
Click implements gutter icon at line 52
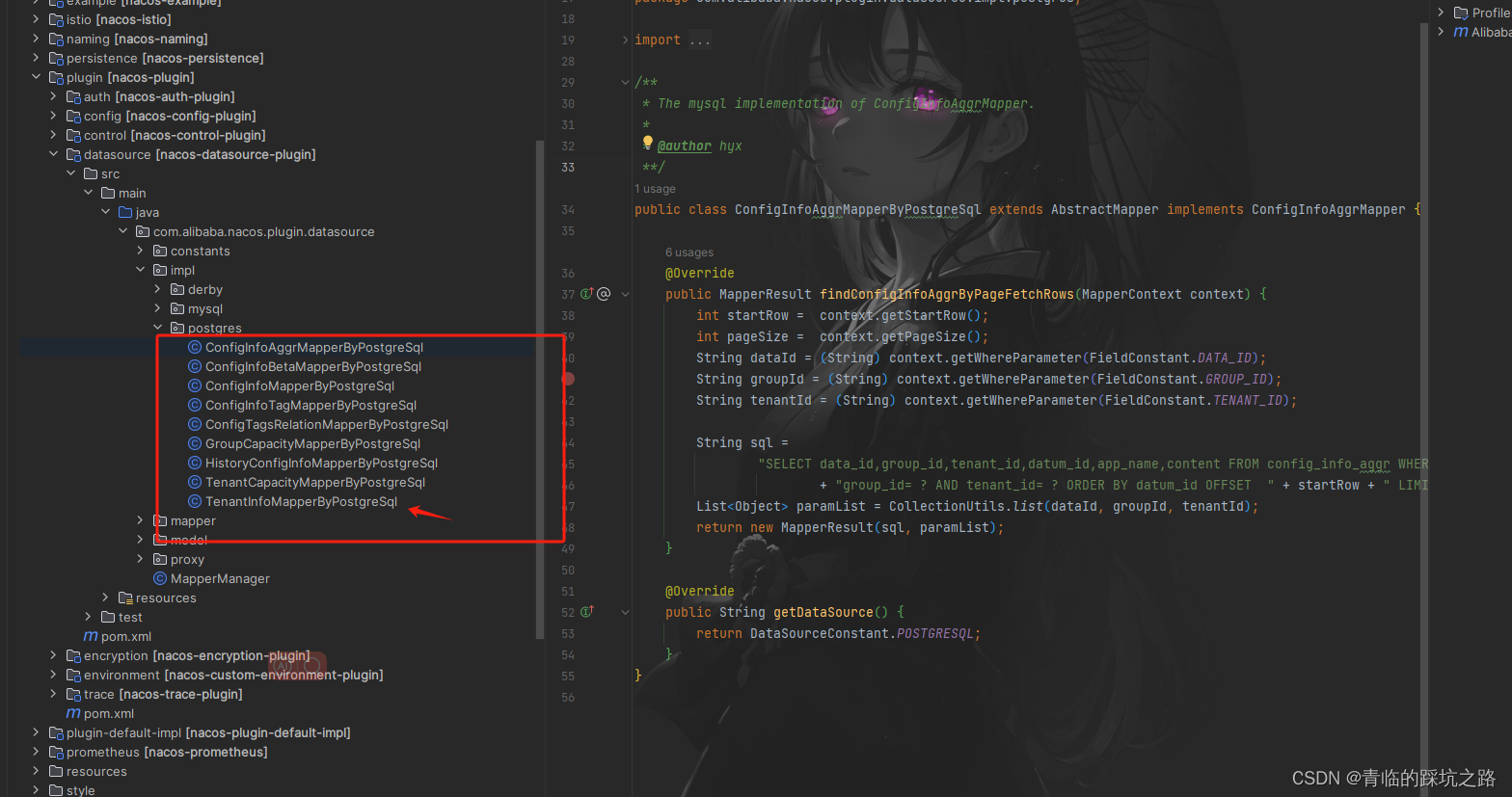pyautogui.click(x=586, y=612)
